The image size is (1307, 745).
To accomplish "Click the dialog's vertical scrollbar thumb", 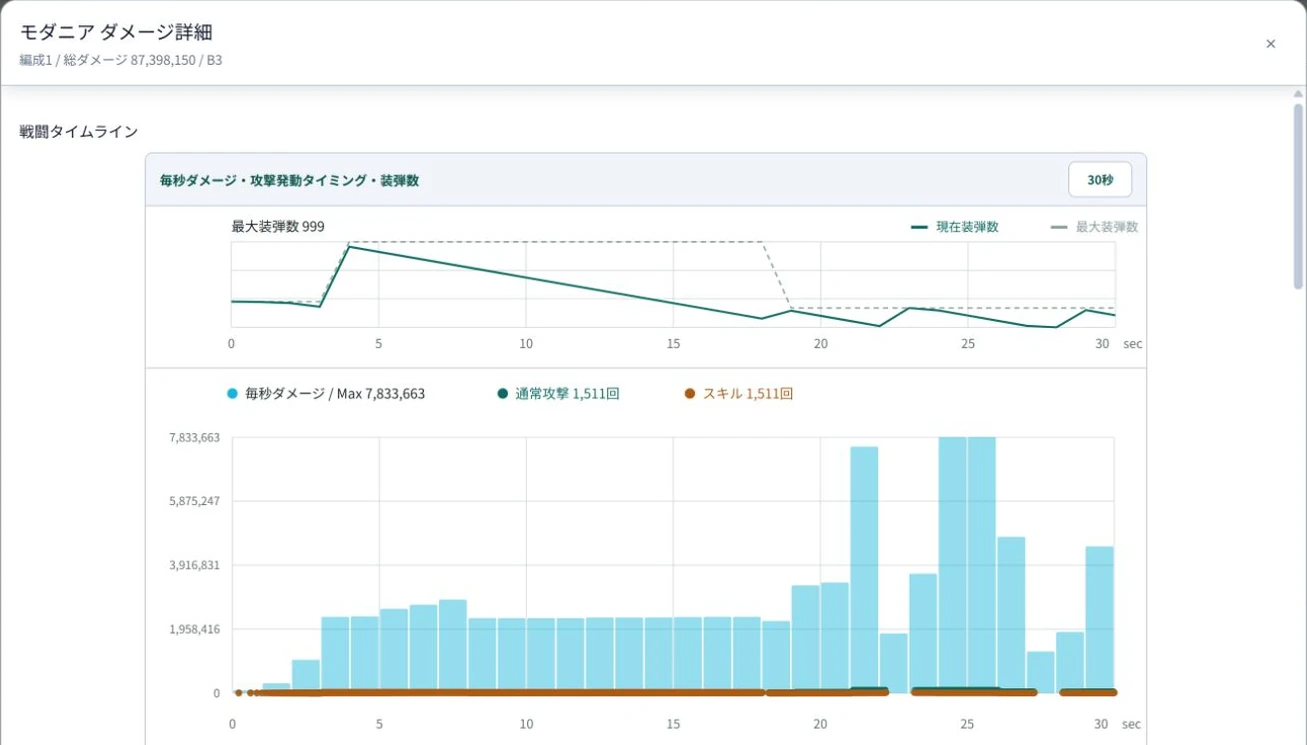I will [x=1298, y=196].
